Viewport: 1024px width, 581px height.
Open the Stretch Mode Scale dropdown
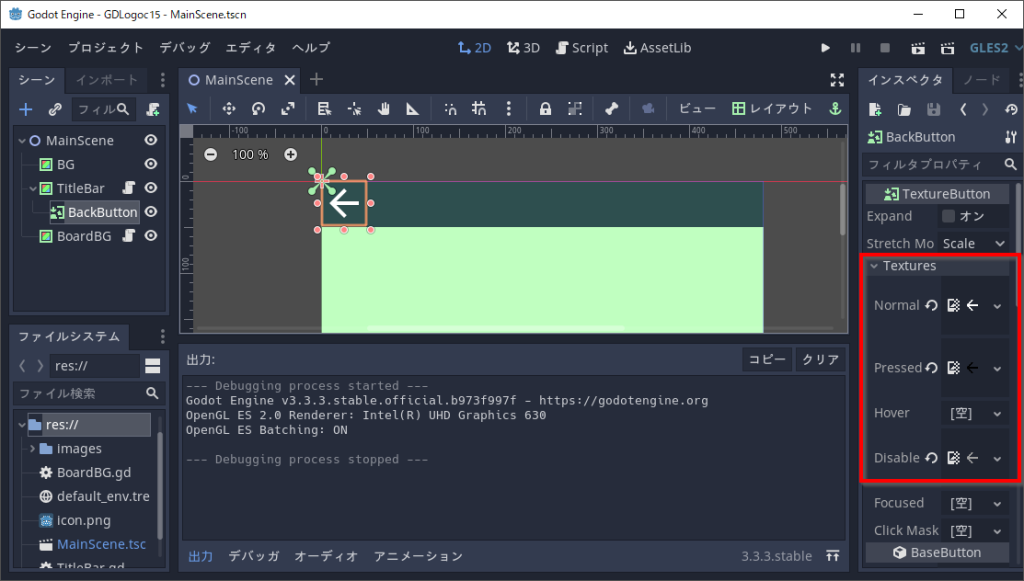pos(975,243)
